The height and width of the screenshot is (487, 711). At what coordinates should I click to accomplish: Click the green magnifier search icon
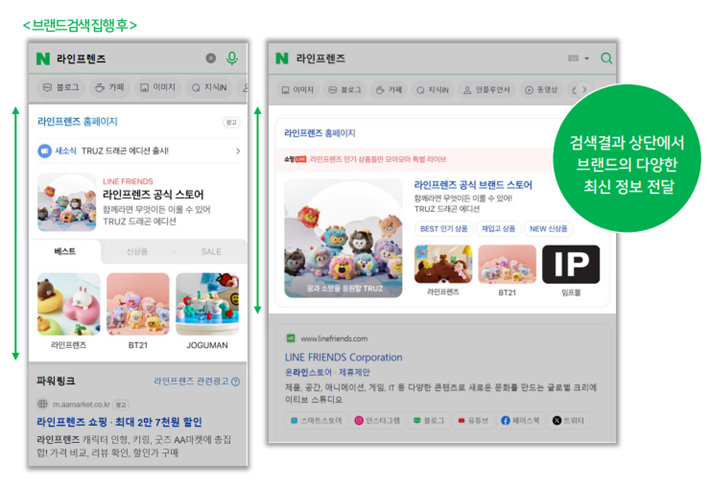[606, 58]
